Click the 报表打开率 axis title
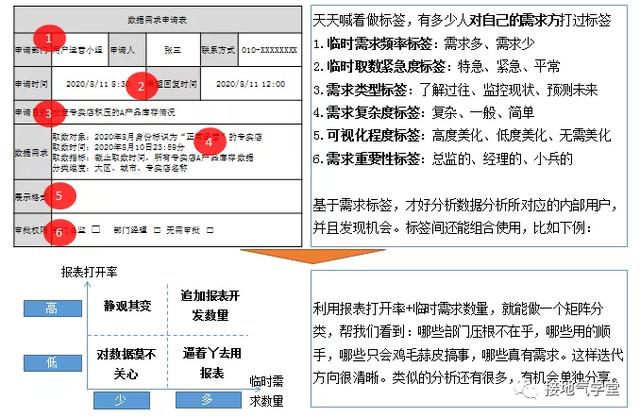This screenshot has height=417, width=640. coord(89,272)
